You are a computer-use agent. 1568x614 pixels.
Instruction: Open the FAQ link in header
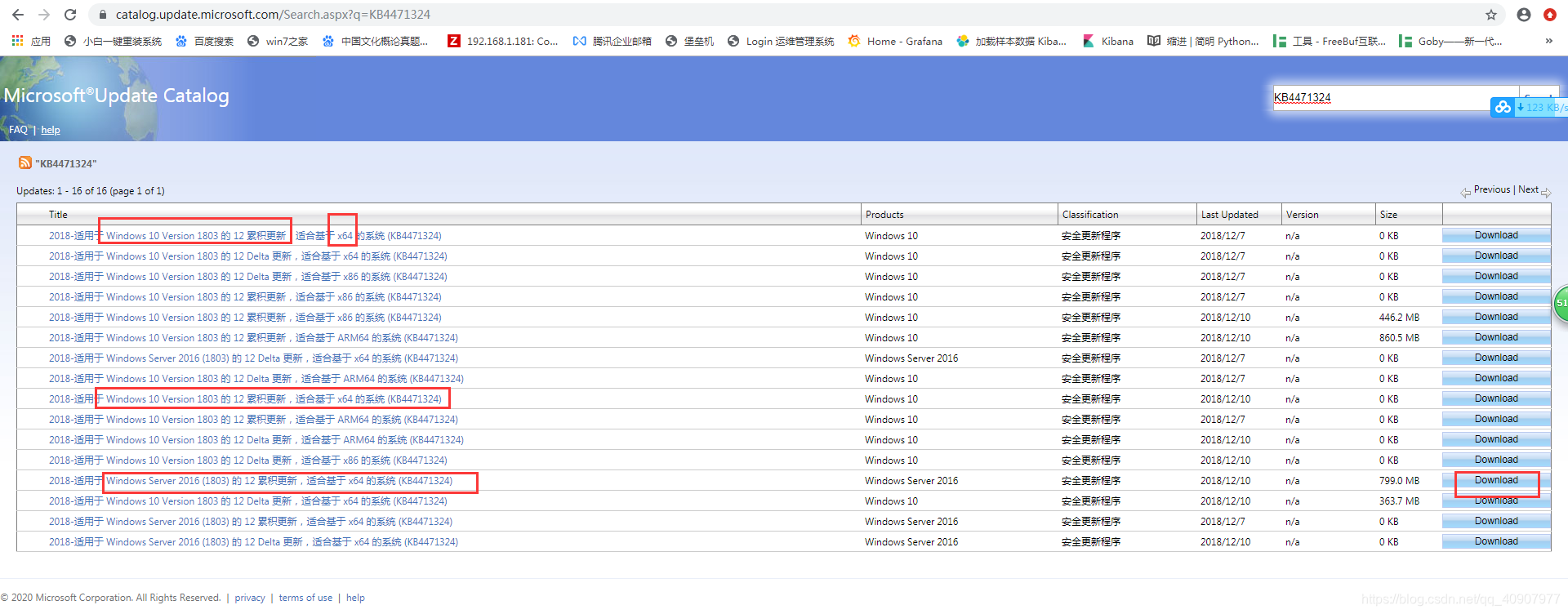pyautogui.click(x=18, y=130)
